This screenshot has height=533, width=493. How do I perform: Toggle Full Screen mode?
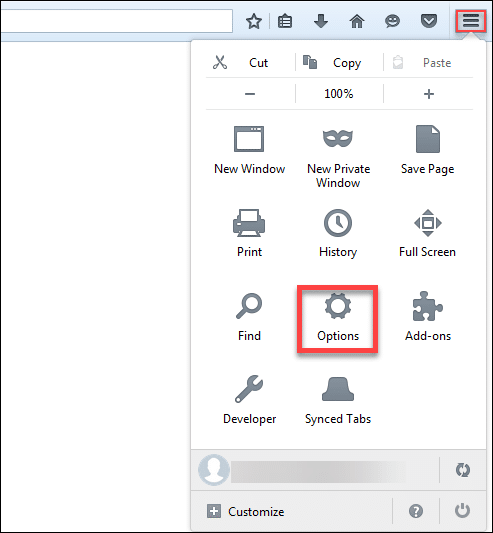(427, 234)
